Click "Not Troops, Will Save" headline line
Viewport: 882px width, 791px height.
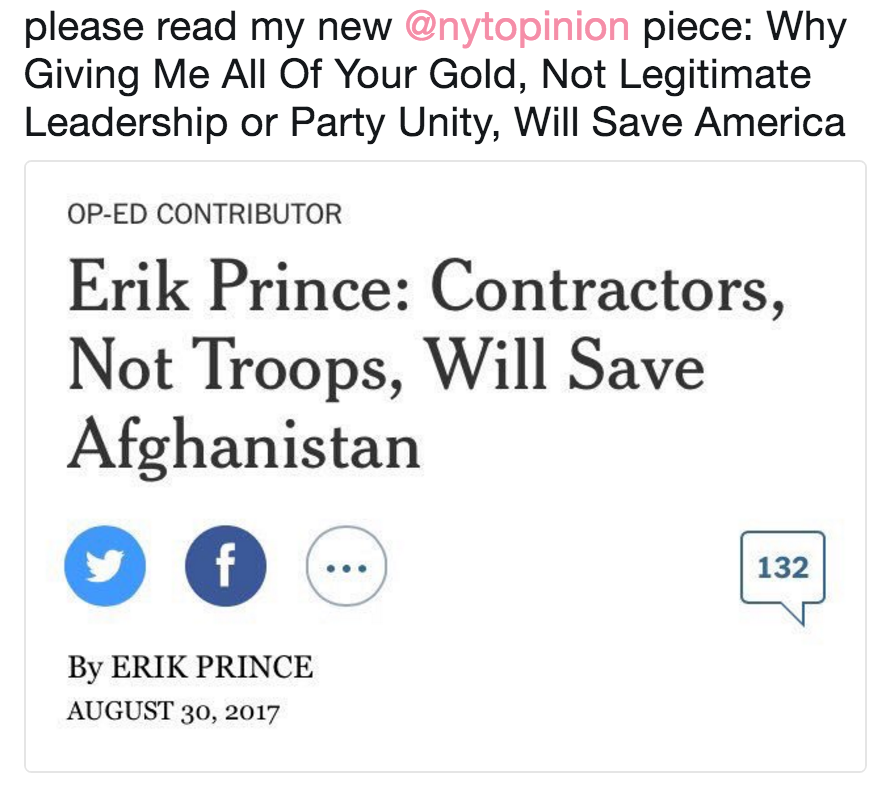[386, 367]
